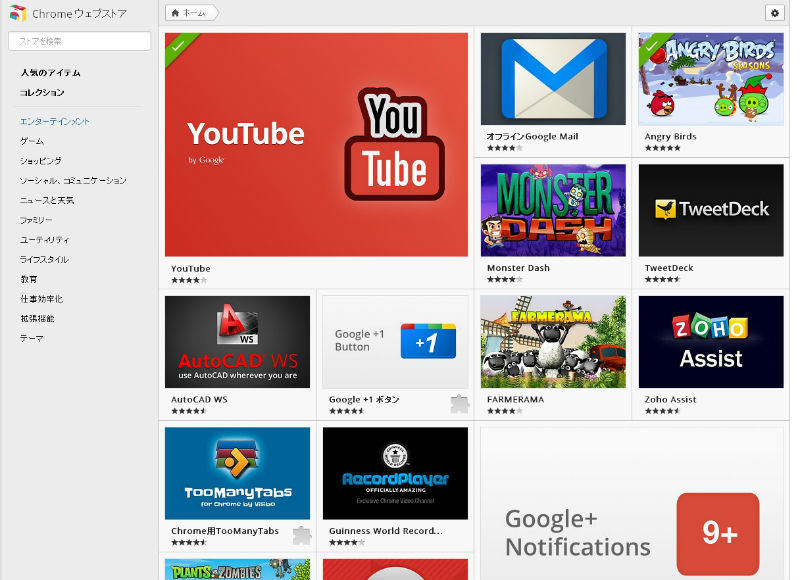
Task: Click the star rating under Zoho Assist
Action: (662, 411)
